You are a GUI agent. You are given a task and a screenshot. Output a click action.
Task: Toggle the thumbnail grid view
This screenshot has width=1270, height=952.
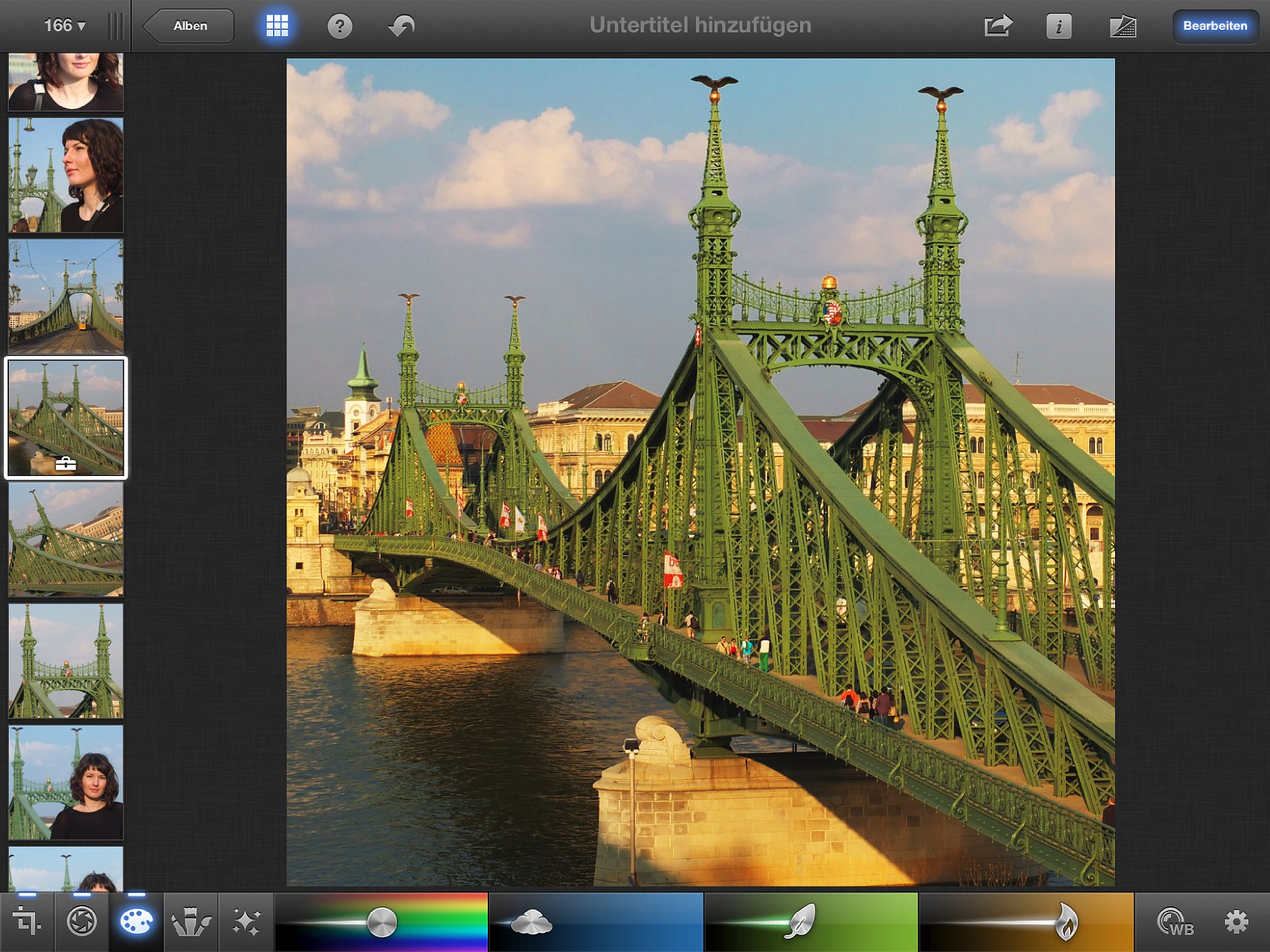click(x=277, y=26)
